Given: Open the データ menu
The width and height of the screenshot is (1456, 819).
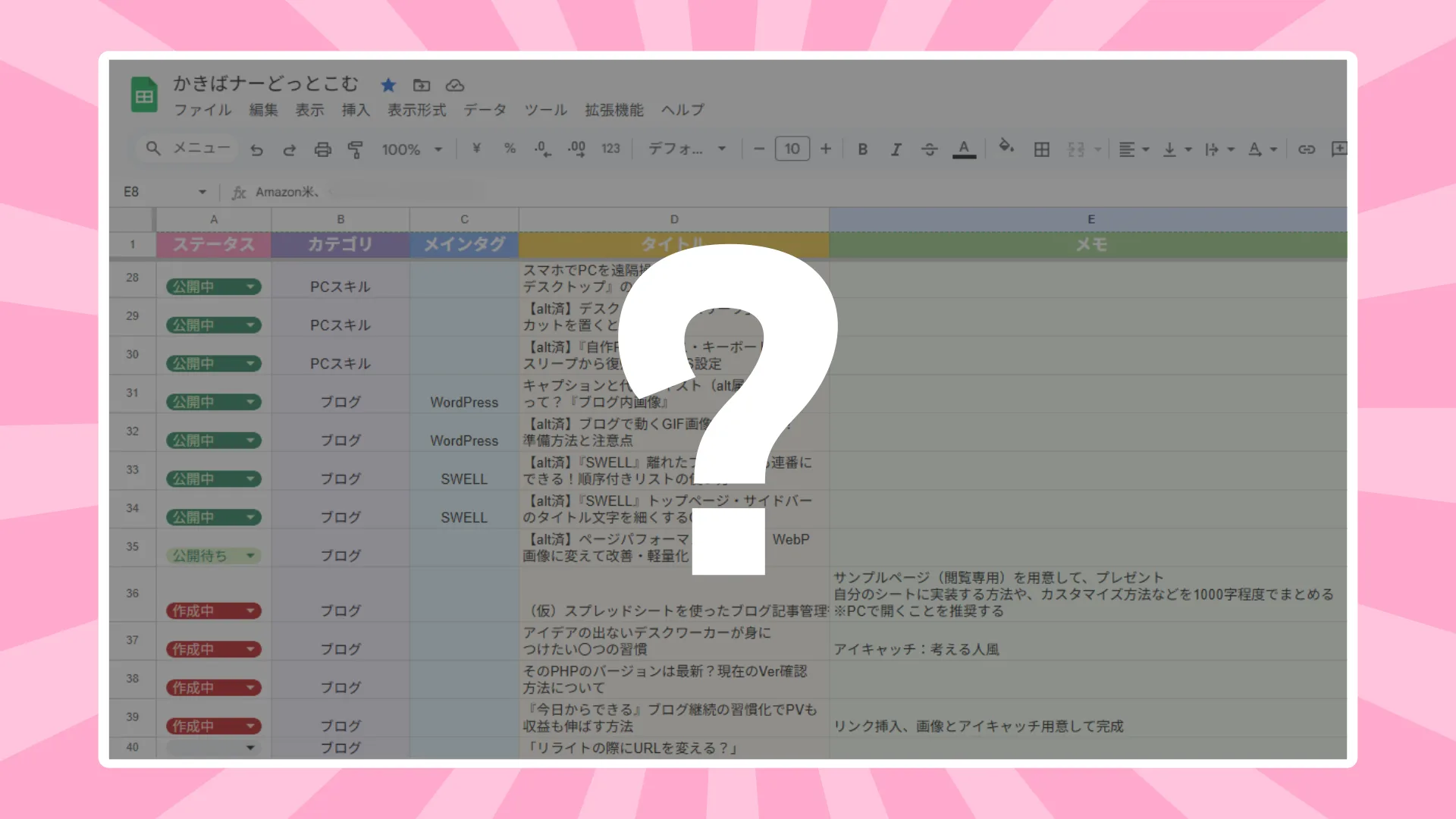Looking at the screenshot, I should tap(485, 110).
